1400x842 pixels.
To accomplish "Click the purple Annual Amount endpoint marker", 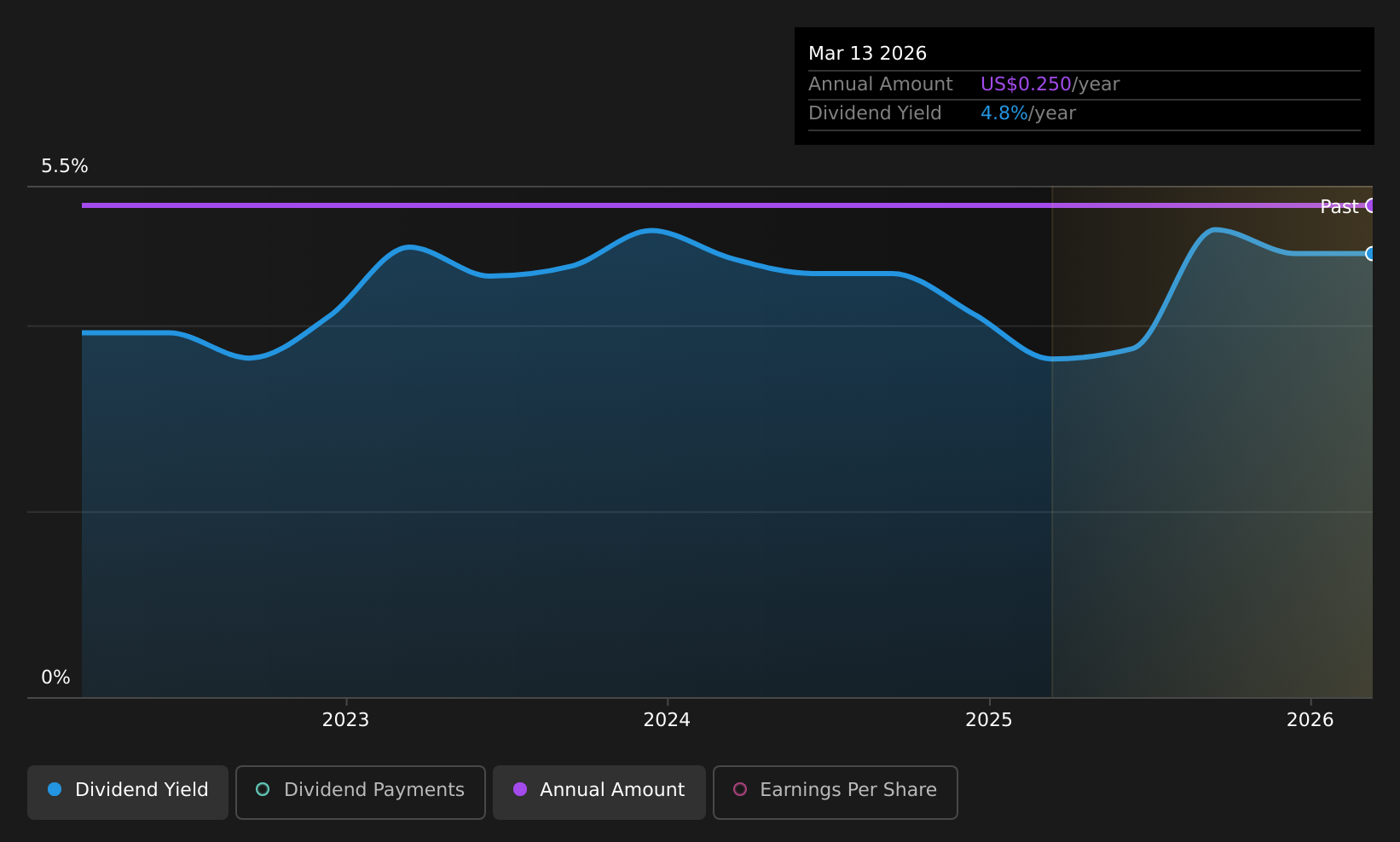I will tap(1371, 205).
